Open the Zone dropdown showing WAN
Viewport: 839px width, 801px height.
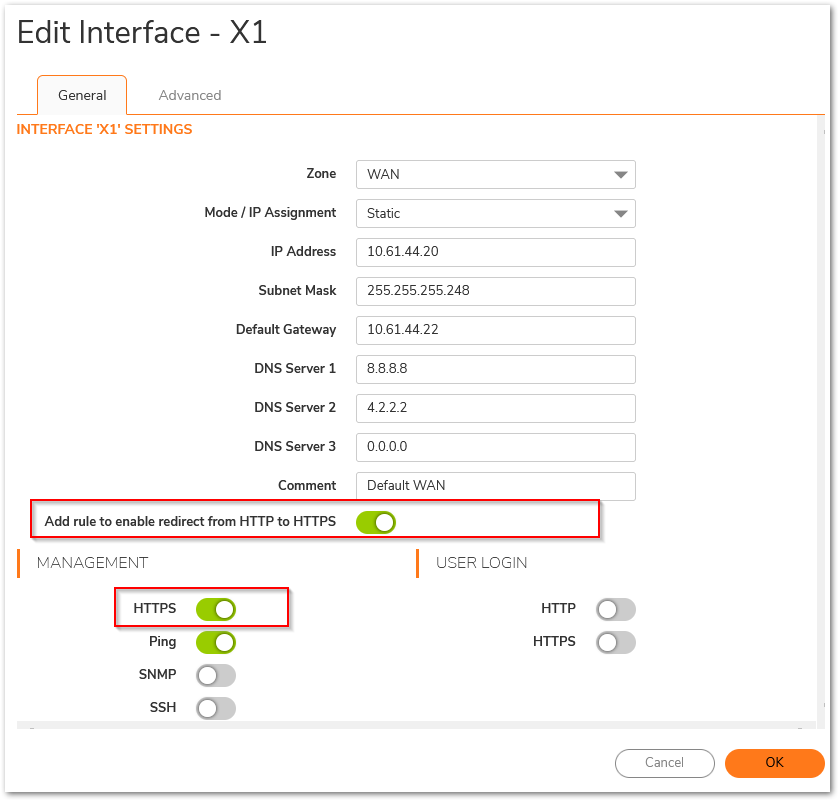coord(495,174)
